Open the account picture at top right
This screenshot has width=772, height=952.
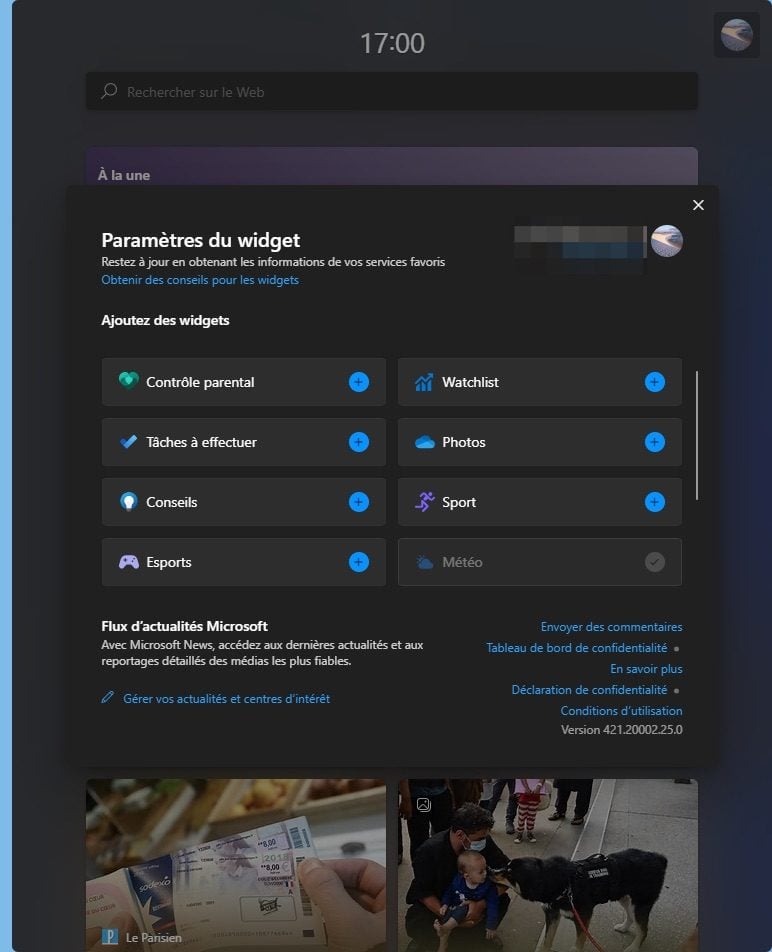(x=736, y=35)
